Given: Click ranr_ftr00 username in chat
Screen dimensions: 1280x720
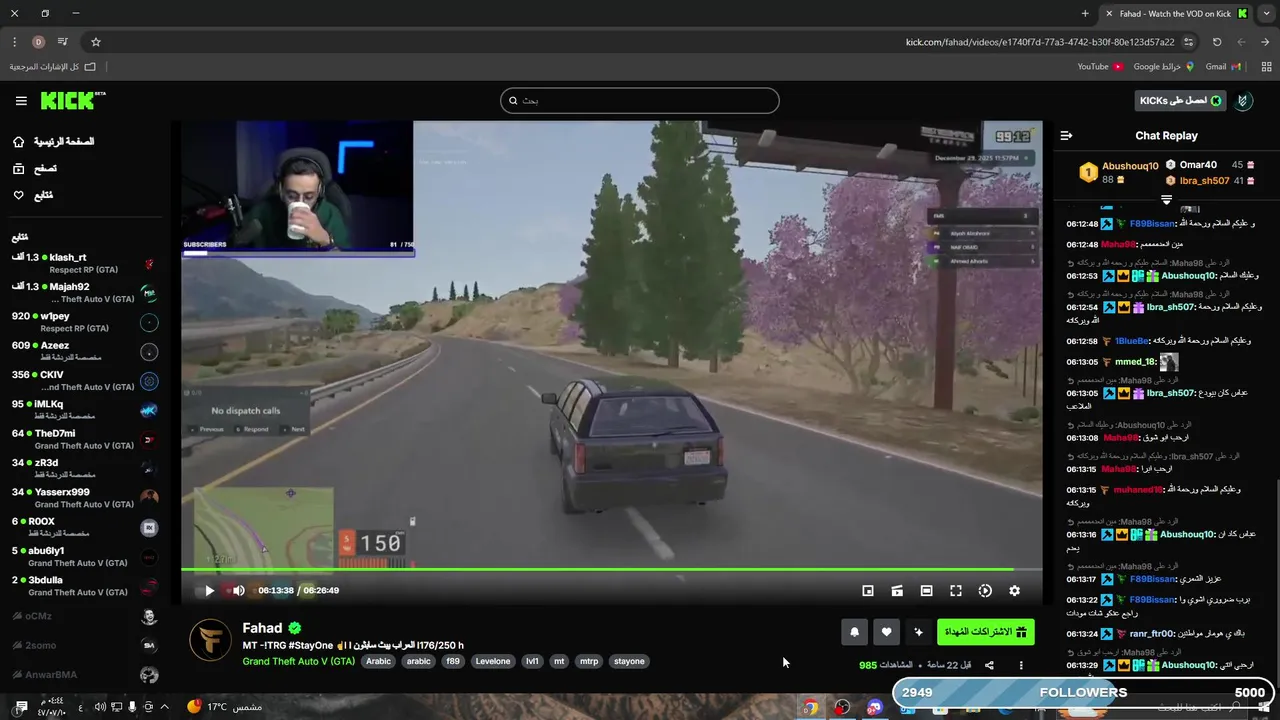Looking at the screenshot, I should coord(1153,634).
